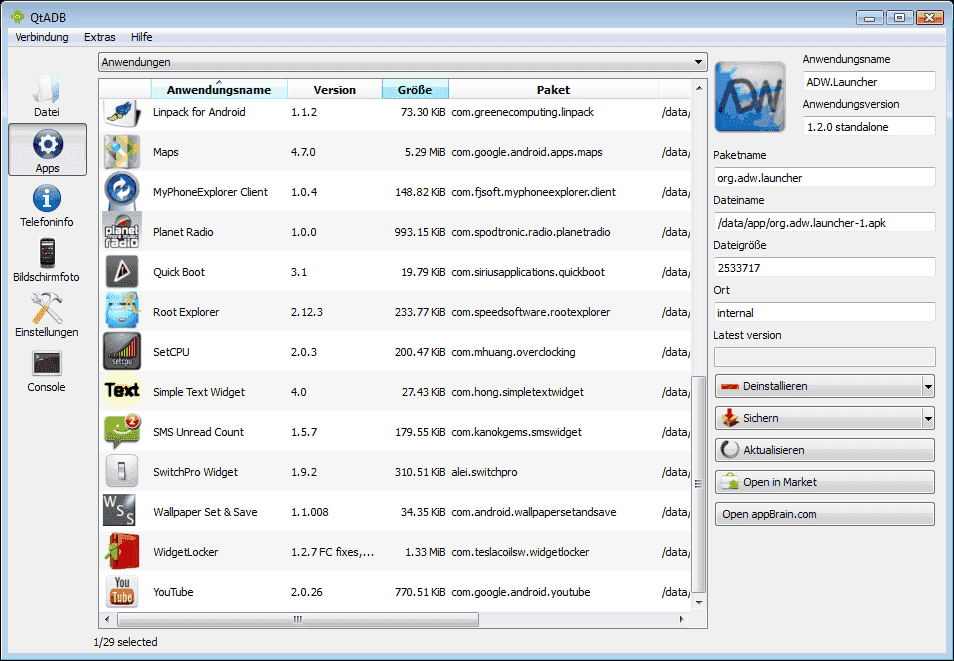
Task: Click the scroll right arrow of app list
Action: click(x=681, y=620)
